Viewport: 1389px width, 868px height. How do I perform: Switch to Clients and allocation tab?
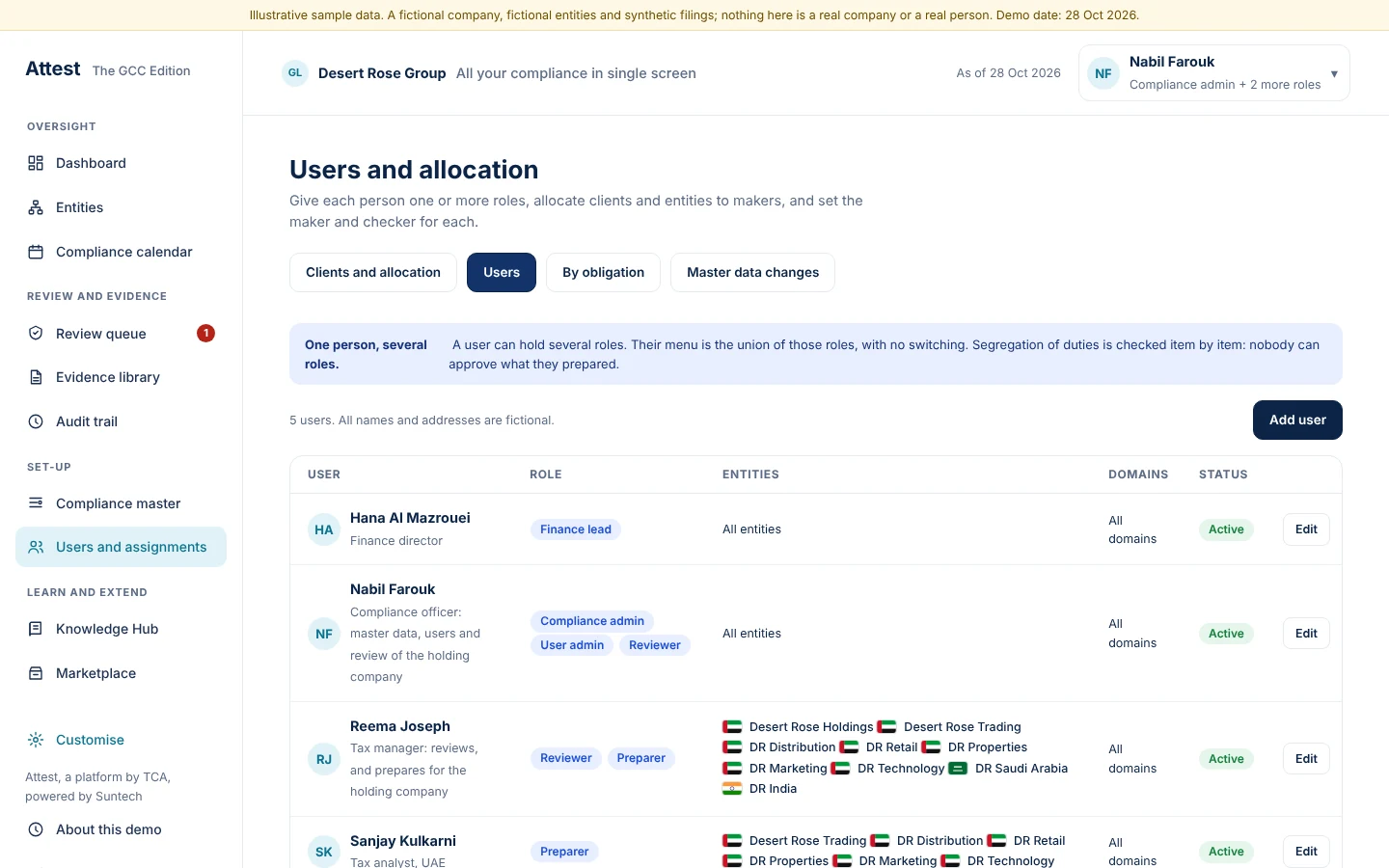click(x=373, y=272)
